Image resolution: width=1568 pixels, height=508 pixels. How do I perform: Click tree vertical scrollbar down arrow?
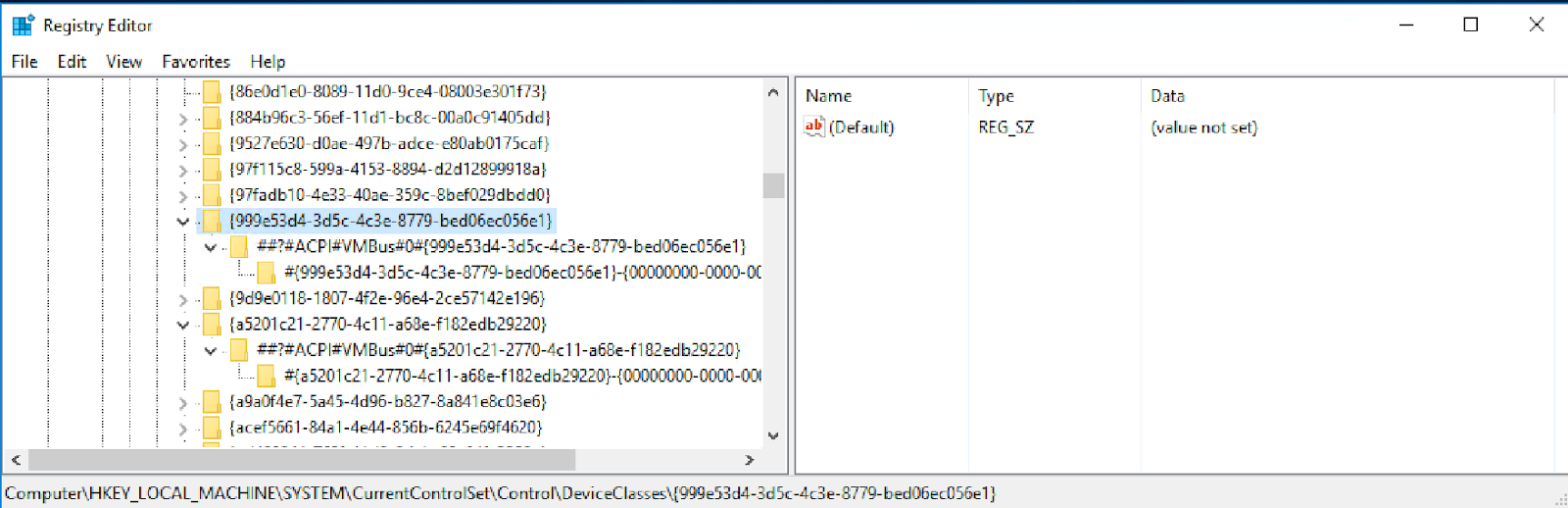click(x=773, y=436)
